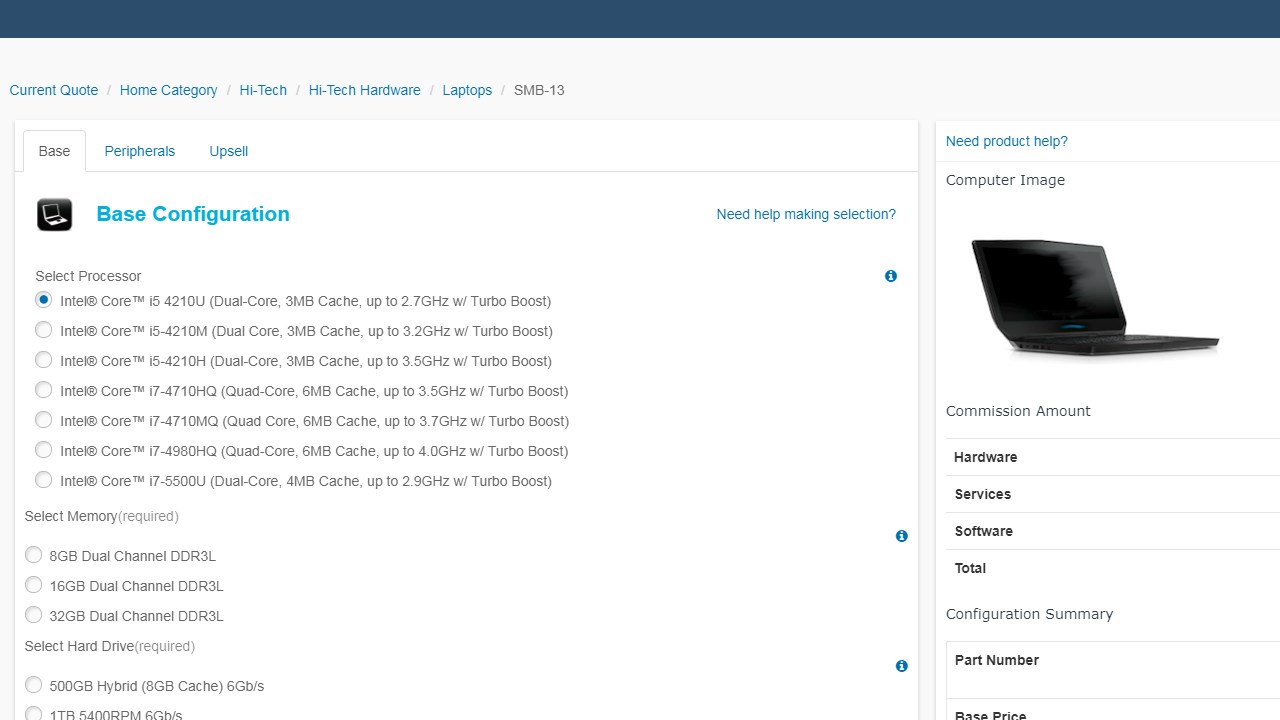The image size is (1280, 720).
Task: Click the SMB-13 breadcrumb text
Action: pyautogui.click(x=539, y=90)
